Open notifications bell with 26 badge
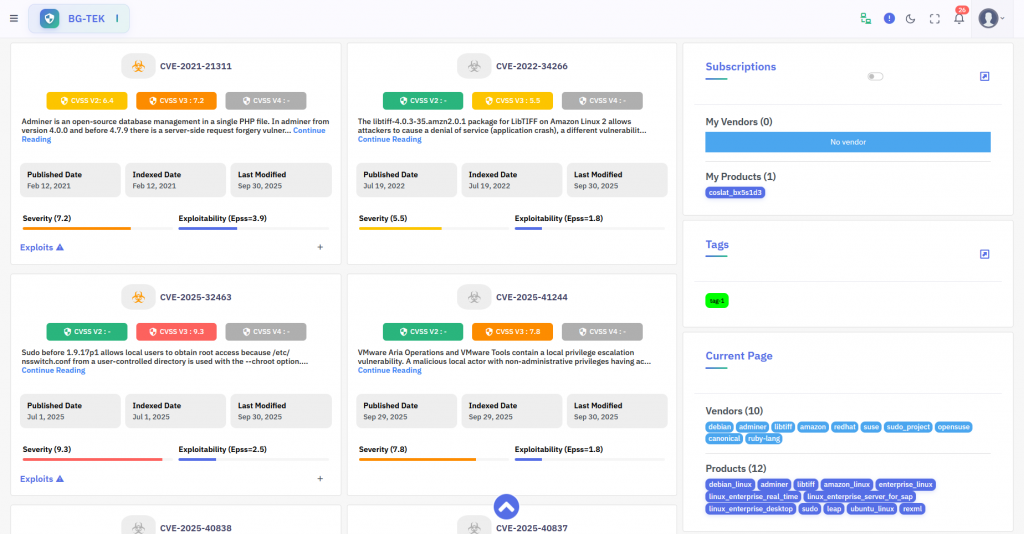 [x=959, y=18]
